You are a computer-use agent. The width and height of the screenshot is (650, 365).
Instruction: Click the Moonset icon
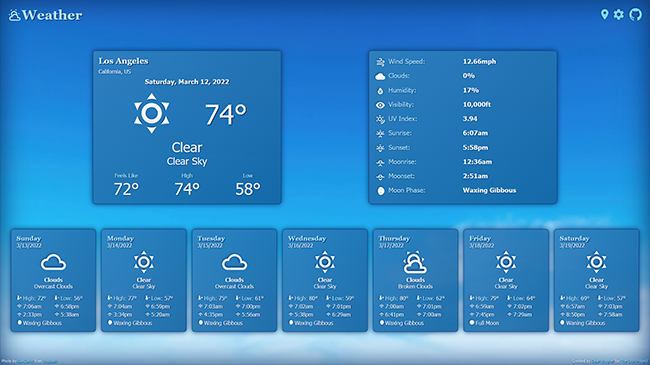pos(380,177)
